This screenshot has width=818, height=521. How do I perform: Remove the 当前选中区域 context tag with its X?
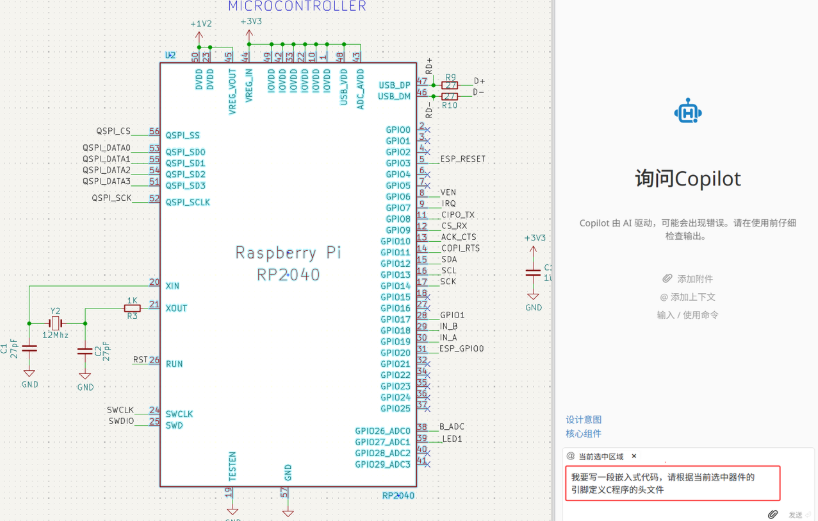pyautogui.click(x=634, y=456)
